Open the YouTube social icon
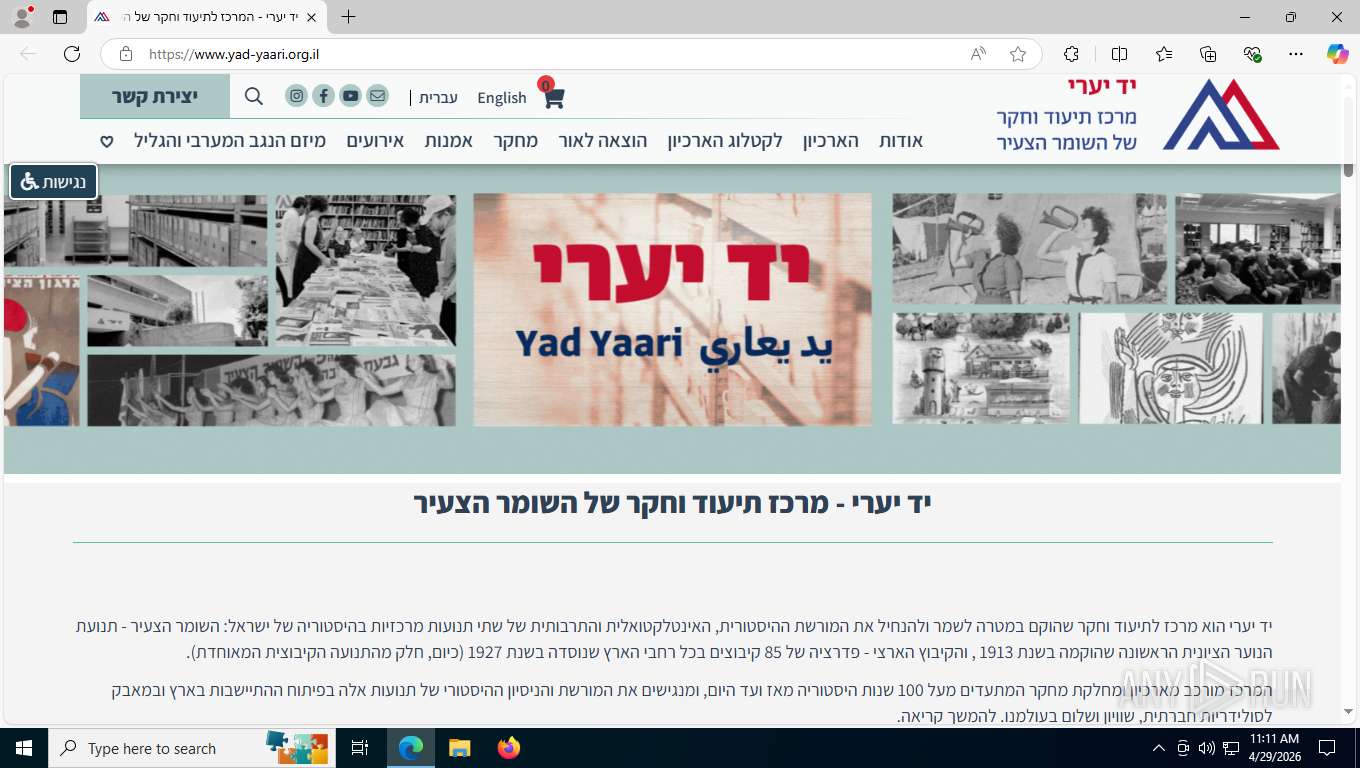This screenshot has width=1360, height=768. pos(350,96)
